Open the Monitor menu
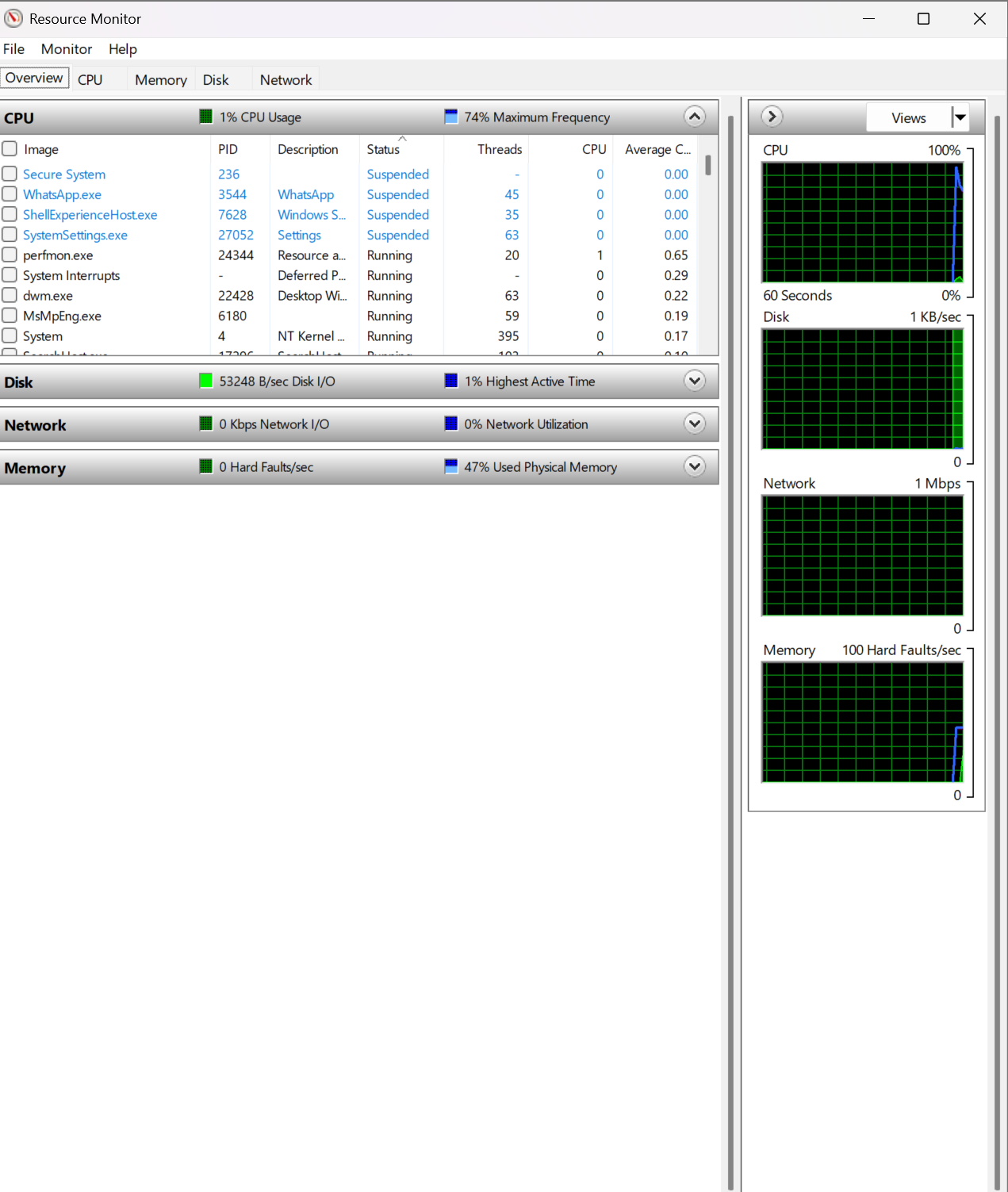The image size is (1008, 1192). (67, 49)
